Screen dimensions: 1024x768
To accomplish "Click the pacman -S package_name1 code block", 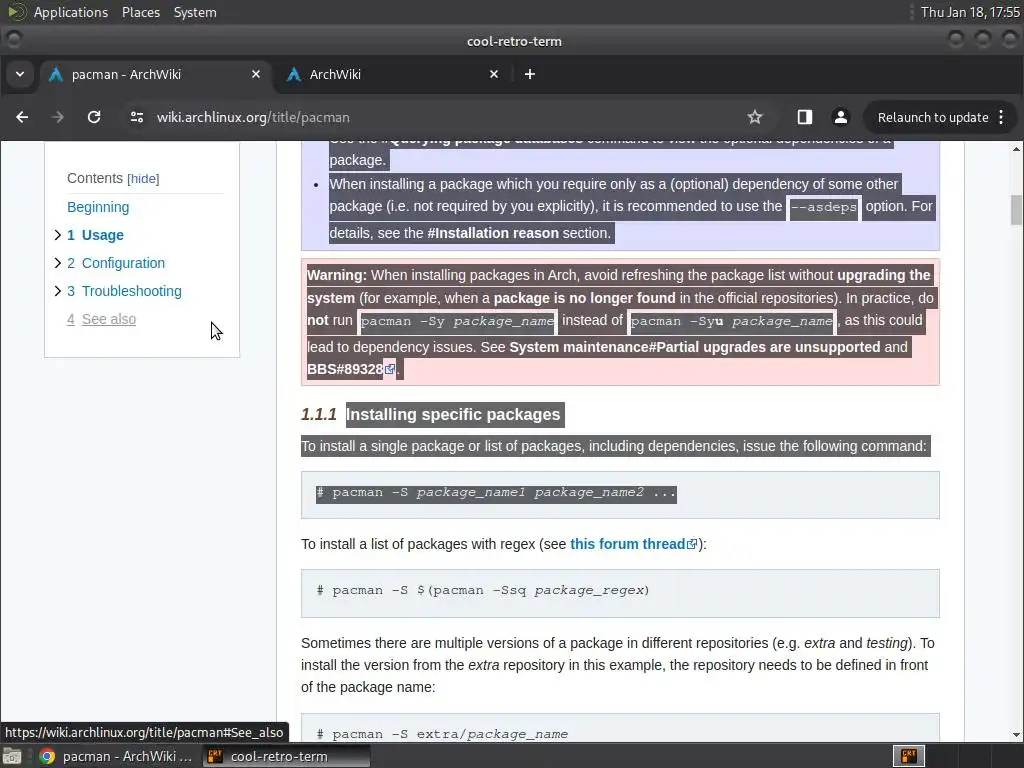I will click(x=620, y=494).
